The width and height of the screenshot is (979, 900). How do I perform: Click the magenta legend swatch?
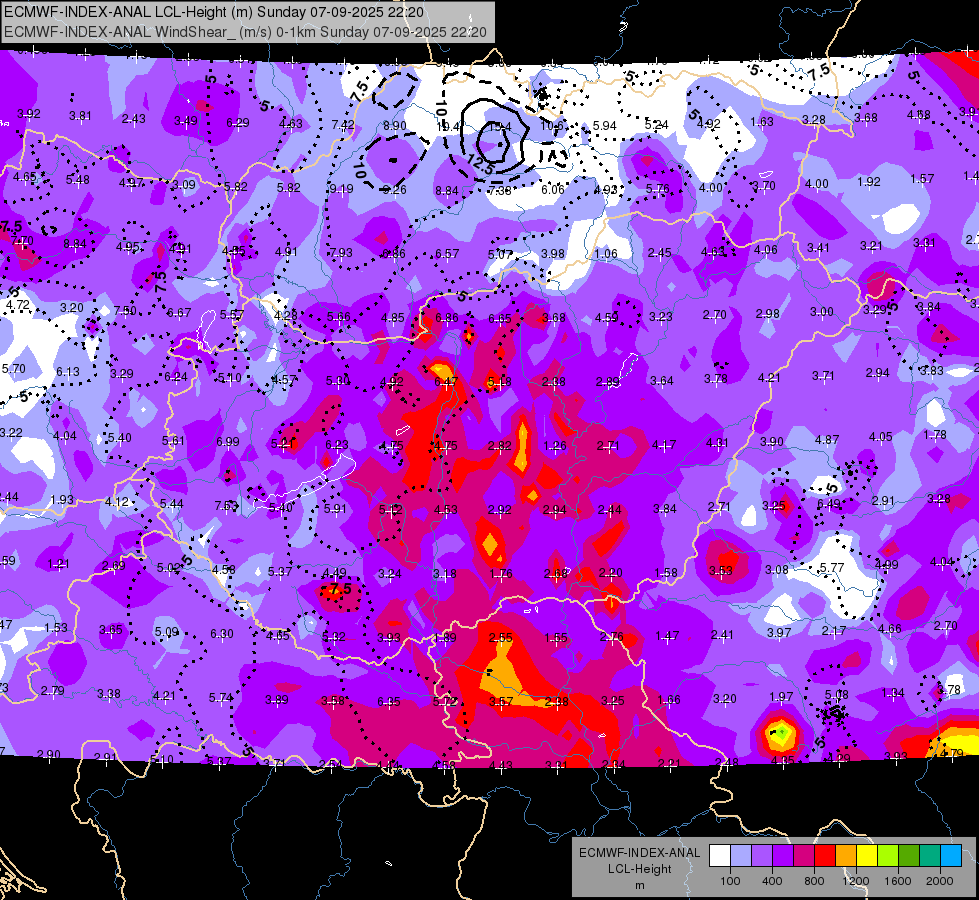[804, 856]
